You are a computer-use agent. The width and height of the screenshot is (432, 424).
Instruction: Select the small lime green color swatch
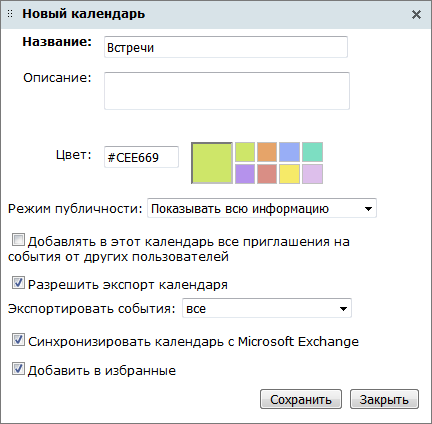[245, 152]
